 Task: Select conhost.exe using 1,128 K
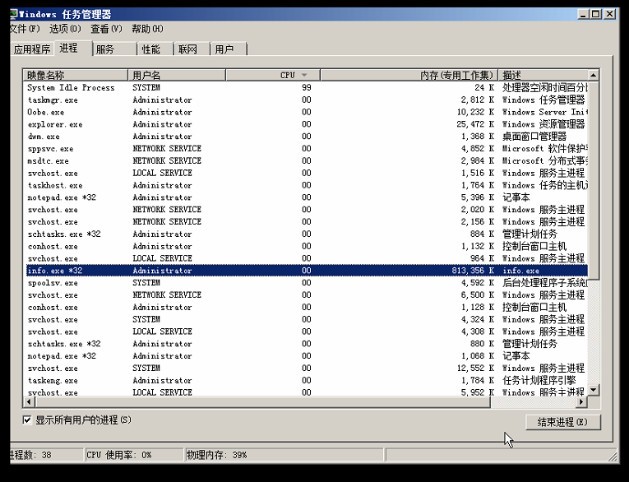pyautogui.click(x=306, y=307)
